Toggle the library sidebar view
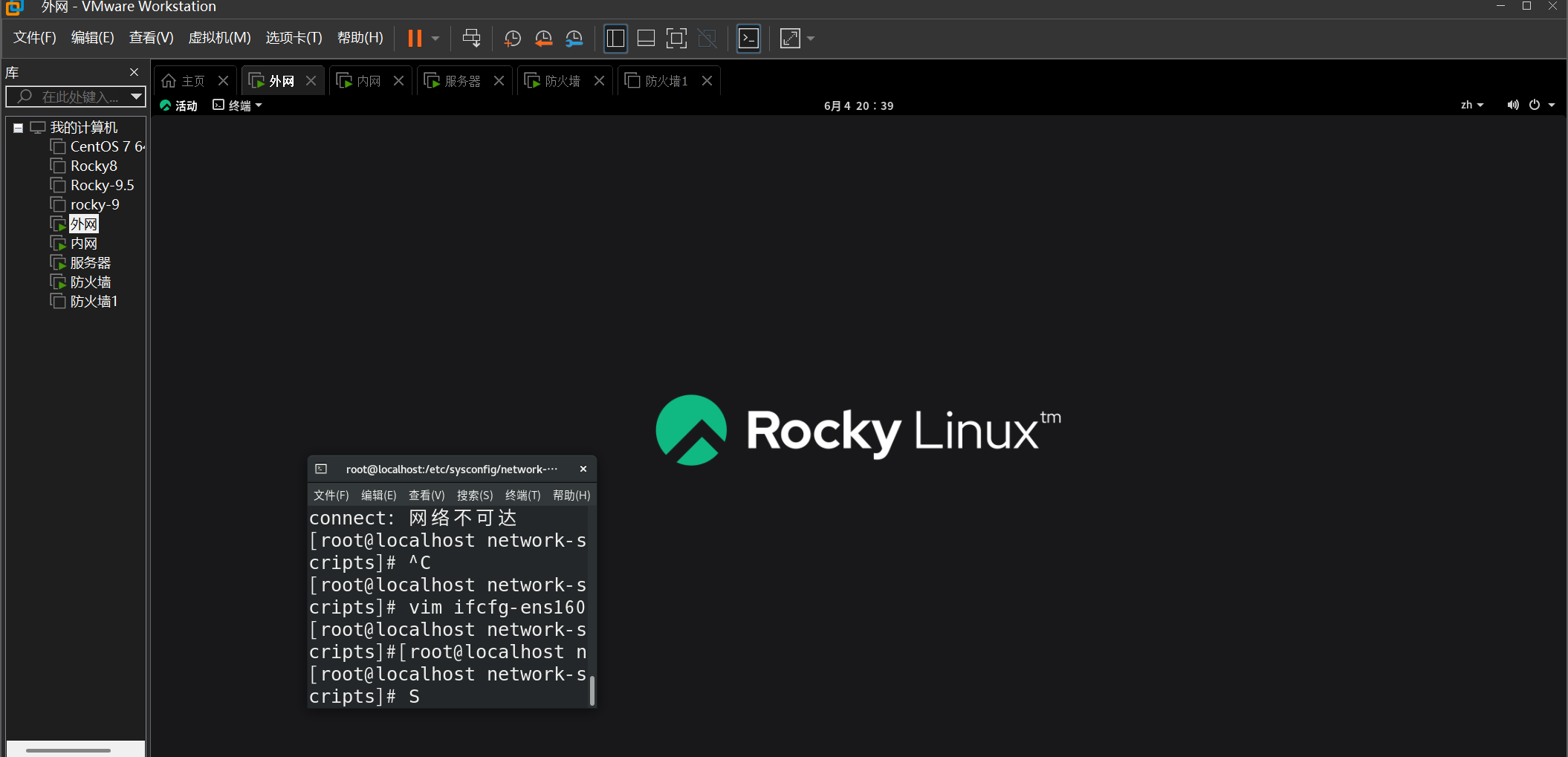 pos(615,38)
